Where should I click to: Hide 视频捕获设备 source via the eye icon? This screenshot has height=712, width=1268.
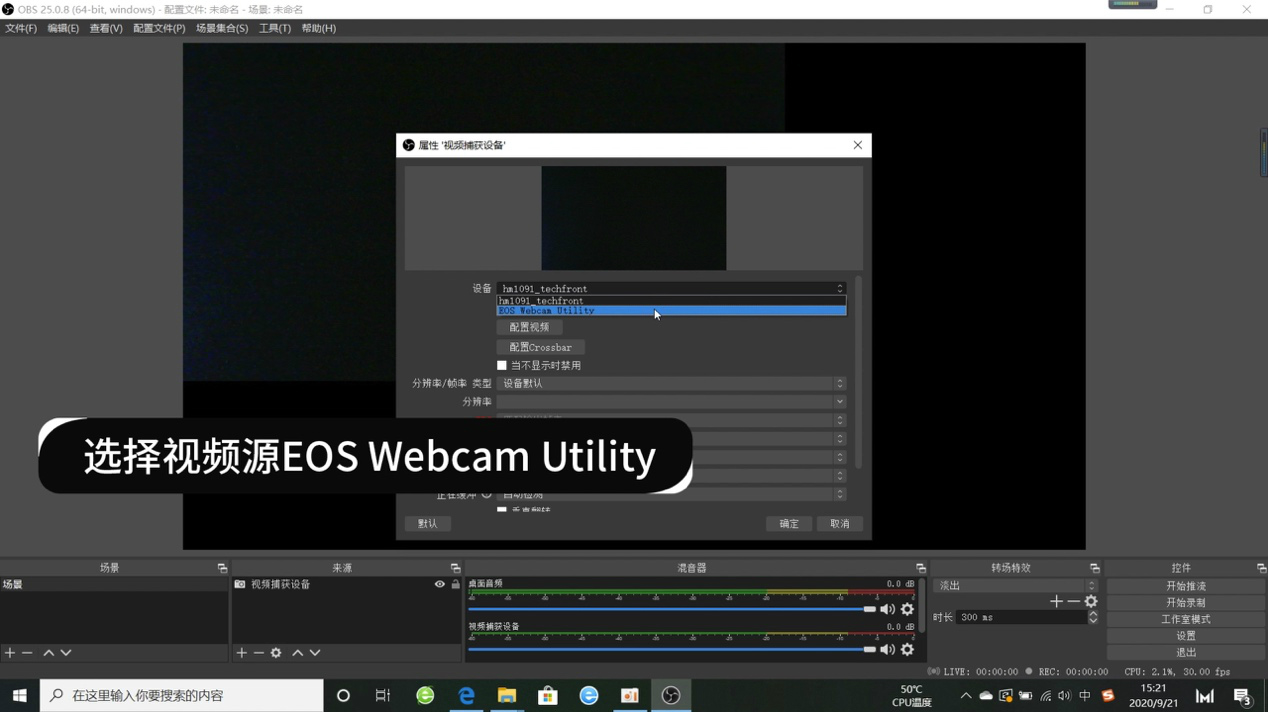tap(438, 584)
